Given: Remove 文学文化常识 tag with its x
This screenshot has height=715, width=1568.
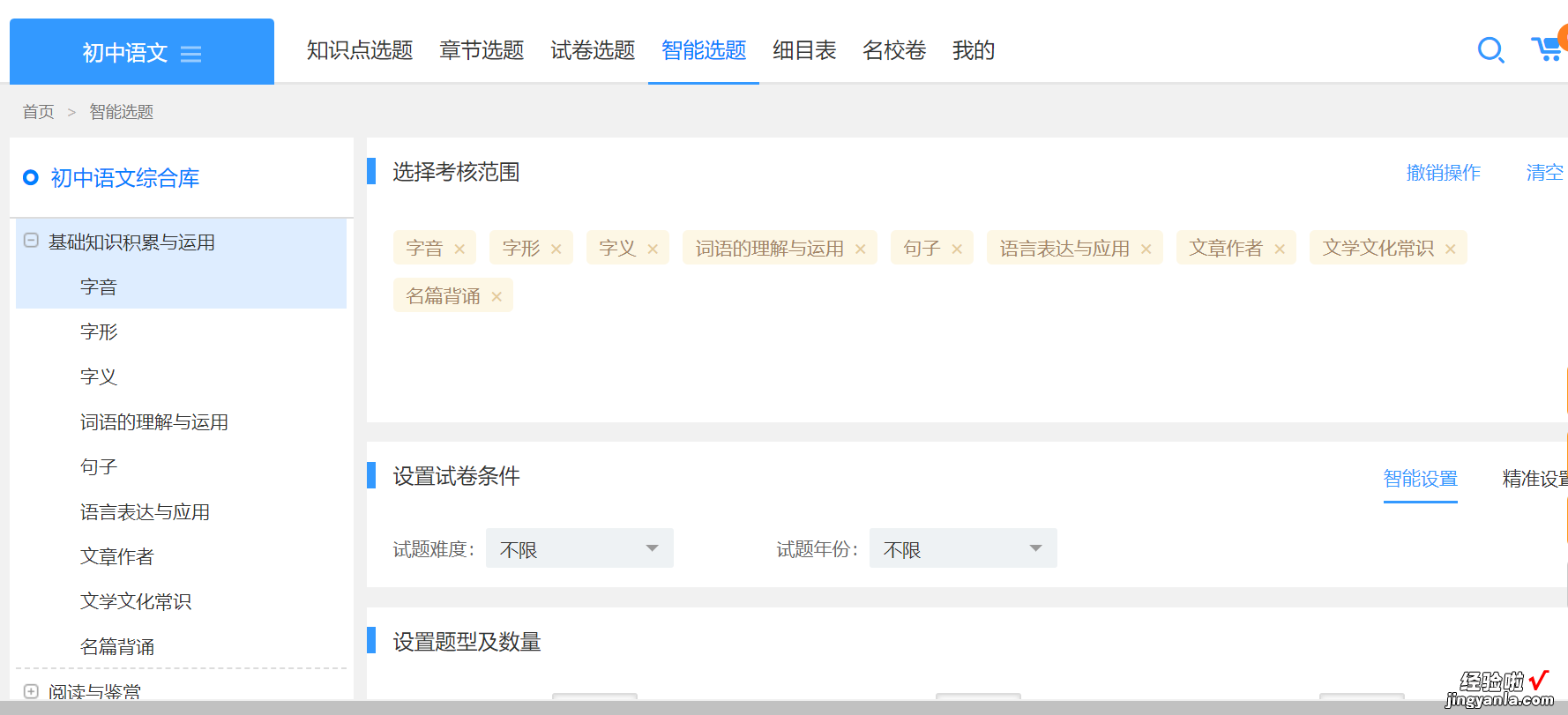Looking at the screenshot, I should coord(1451,250).
